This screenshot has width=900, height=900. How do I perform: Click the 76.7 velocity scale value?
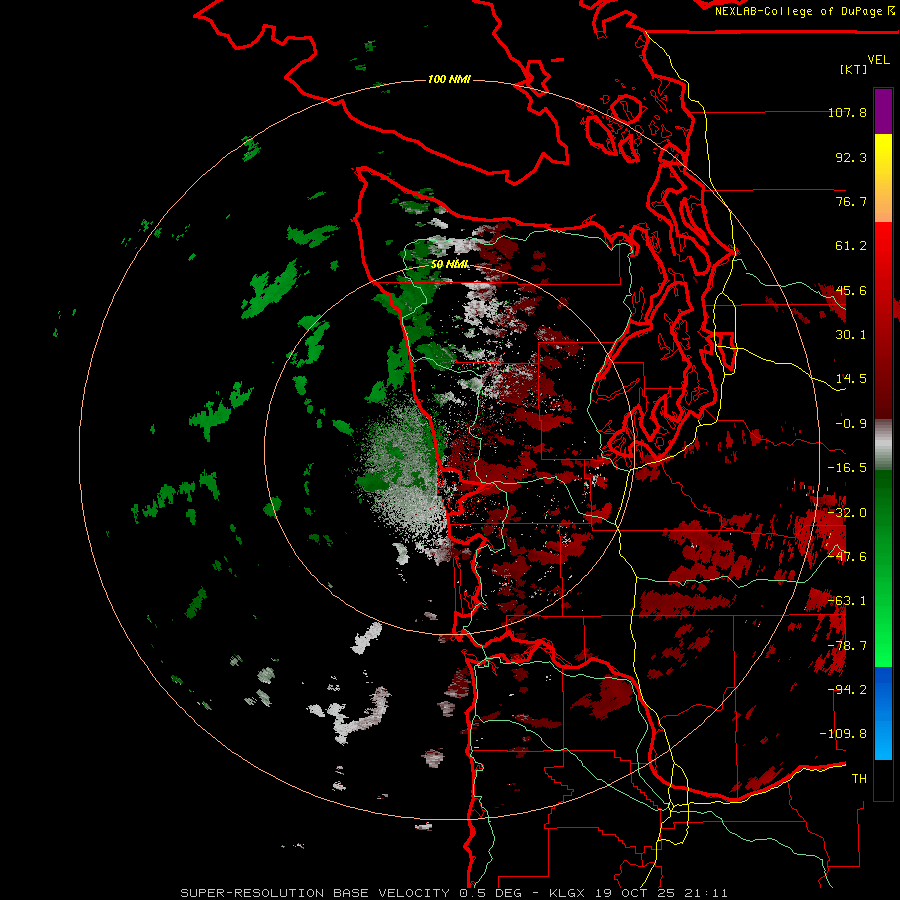[851, 201]
